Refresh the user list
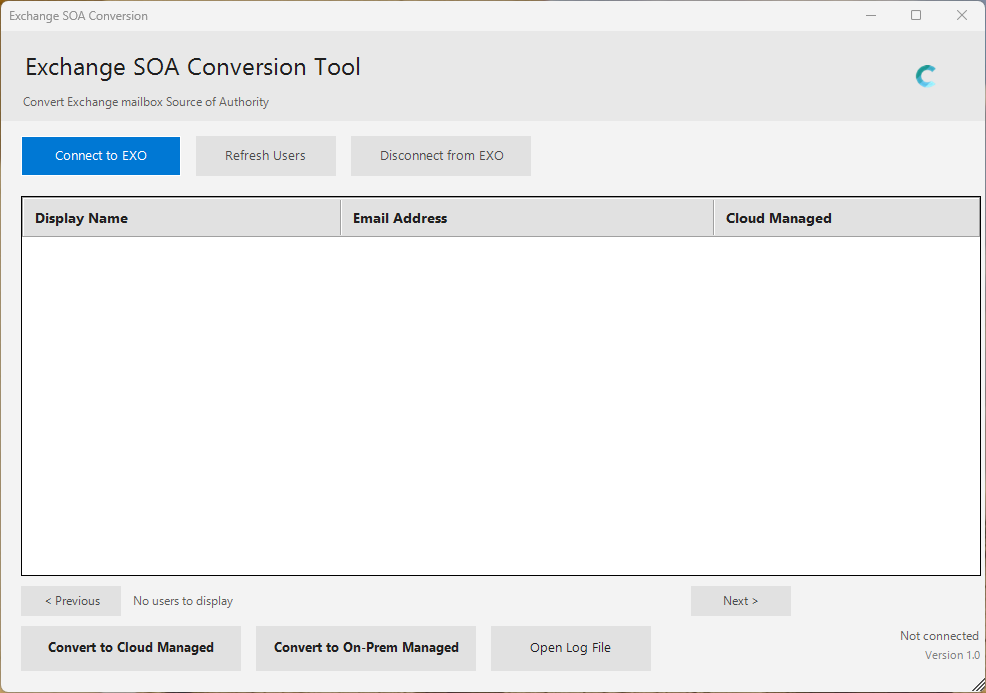The height and width of the screenshot is (693, 986). click(x=265, y=156)
